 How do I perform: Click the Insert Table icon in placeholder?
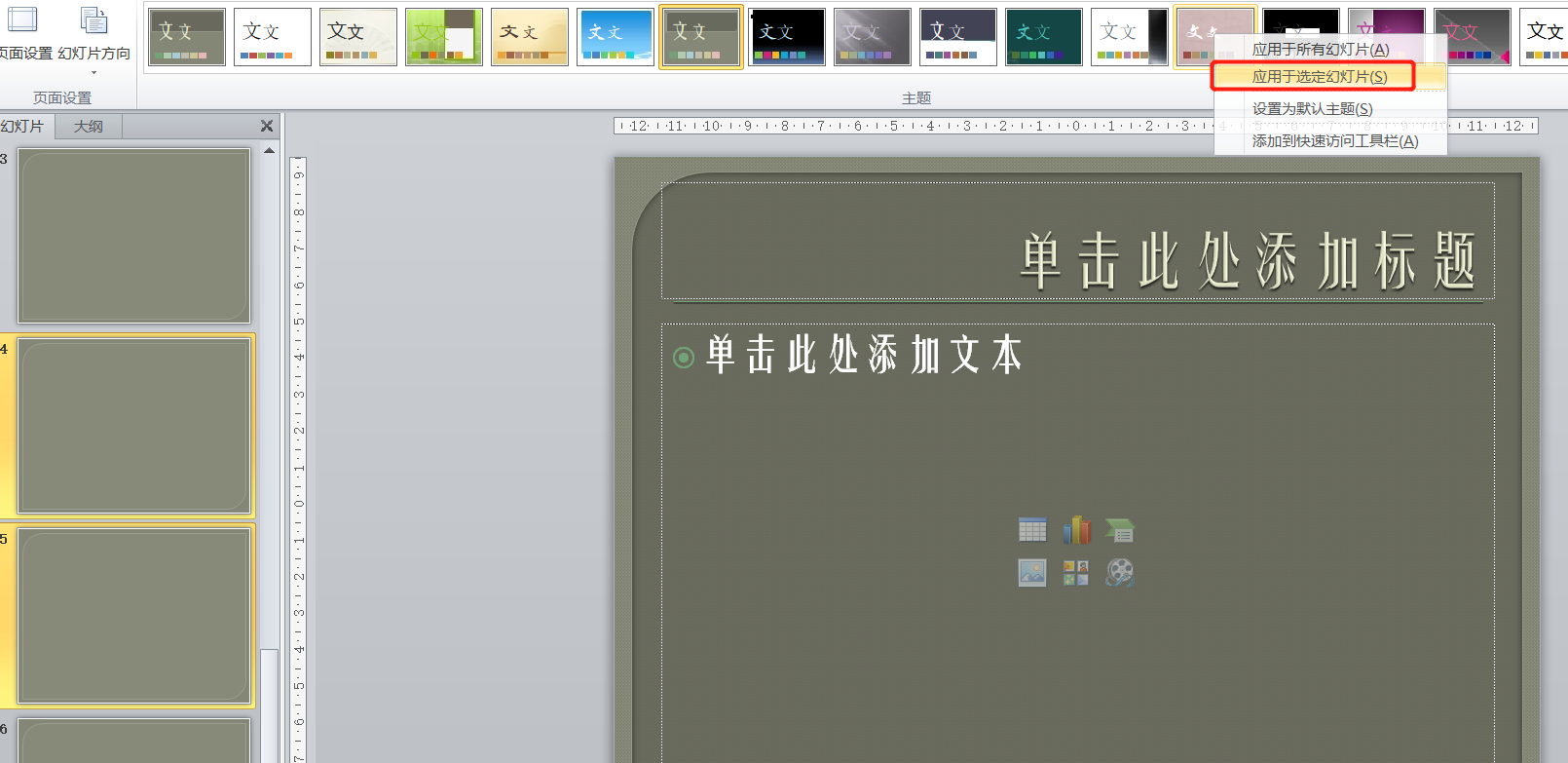click(1032, 530)
